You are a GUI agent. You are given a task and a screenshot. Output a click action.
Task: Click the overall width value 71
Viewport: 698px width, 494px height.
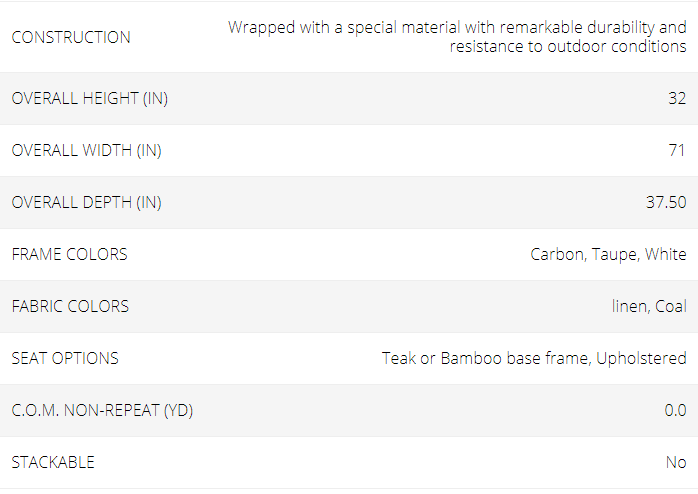click(x=677, y=150)
